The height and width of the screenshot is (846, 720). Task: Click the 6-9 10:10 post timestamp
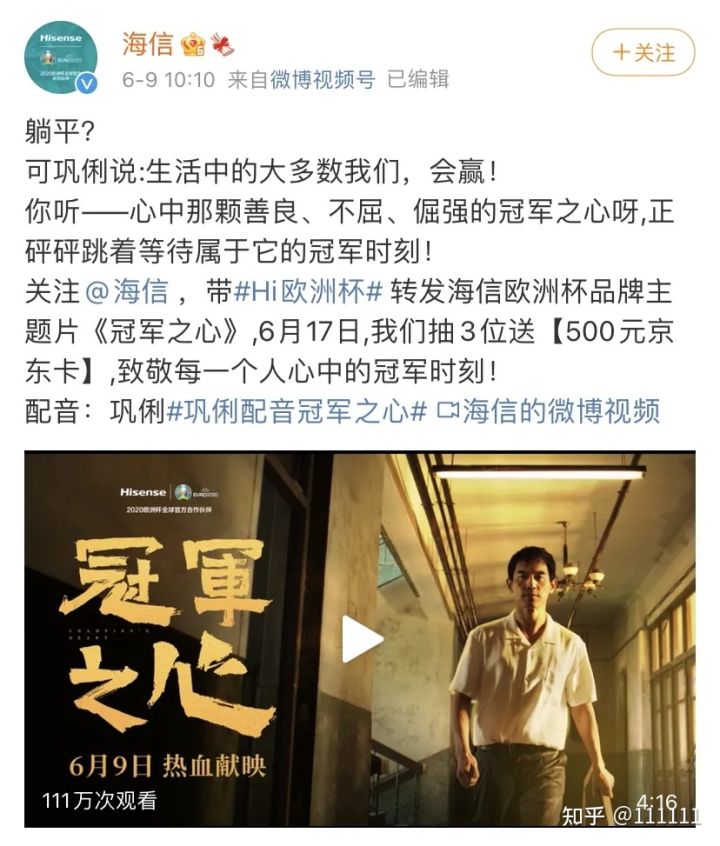pyautogui.click(x=168, y=80)
